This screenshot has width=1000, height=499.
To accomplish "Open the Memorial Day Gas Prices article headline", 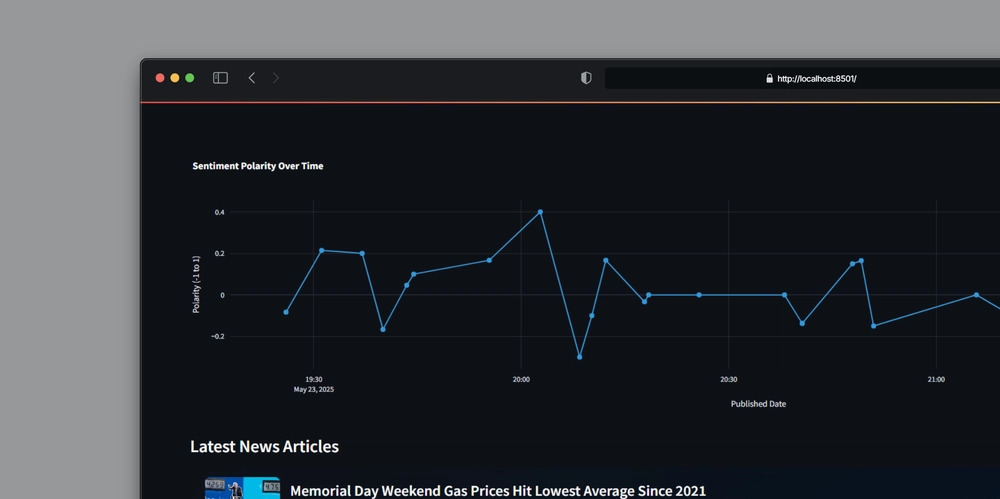I will click(x=498, y=491).
